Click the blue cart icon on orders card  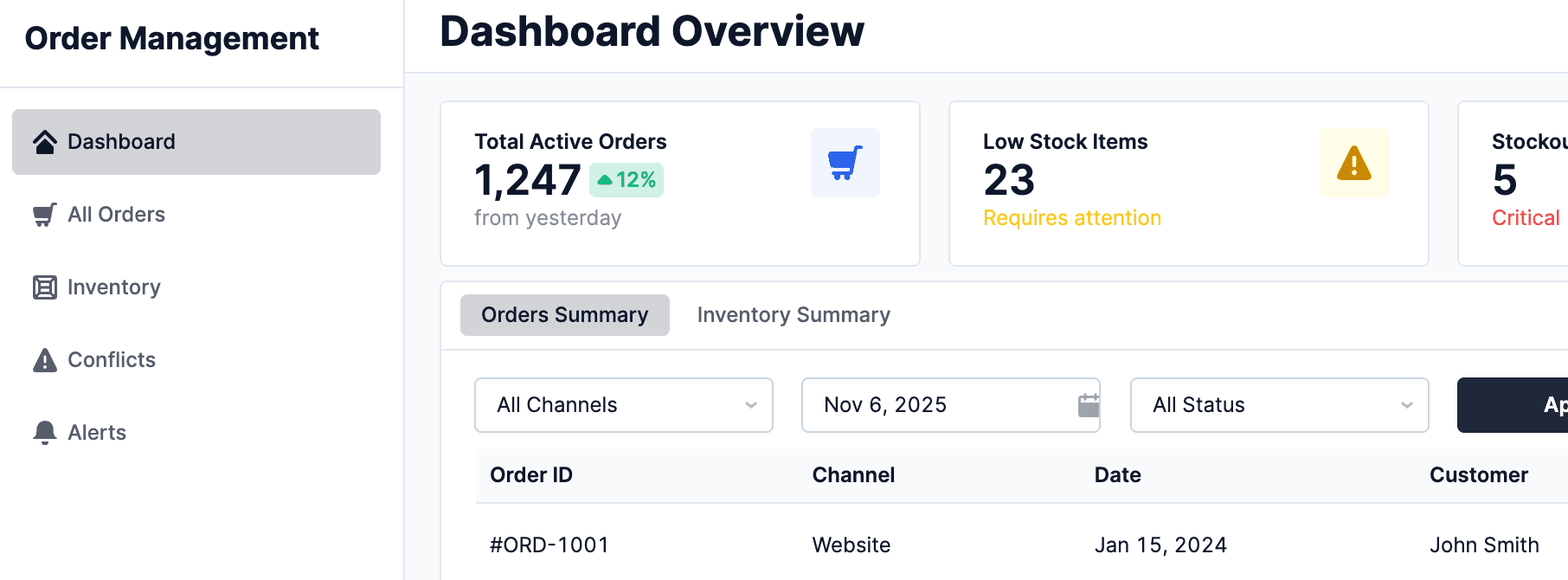(845, 163)
